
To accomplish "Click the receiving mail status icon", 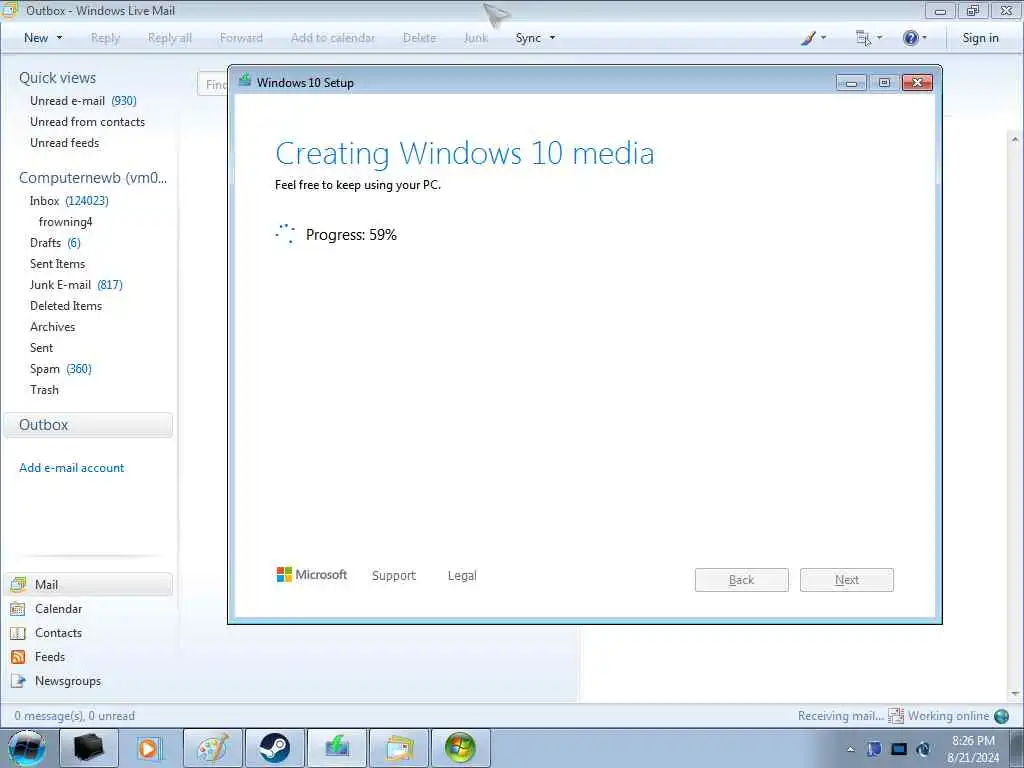I will coord(895,716).
